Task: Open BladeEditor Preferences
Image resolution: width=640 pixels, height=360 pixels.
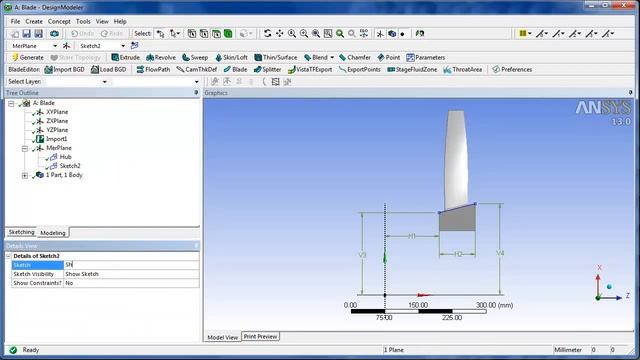Action: tap(512, 69)
